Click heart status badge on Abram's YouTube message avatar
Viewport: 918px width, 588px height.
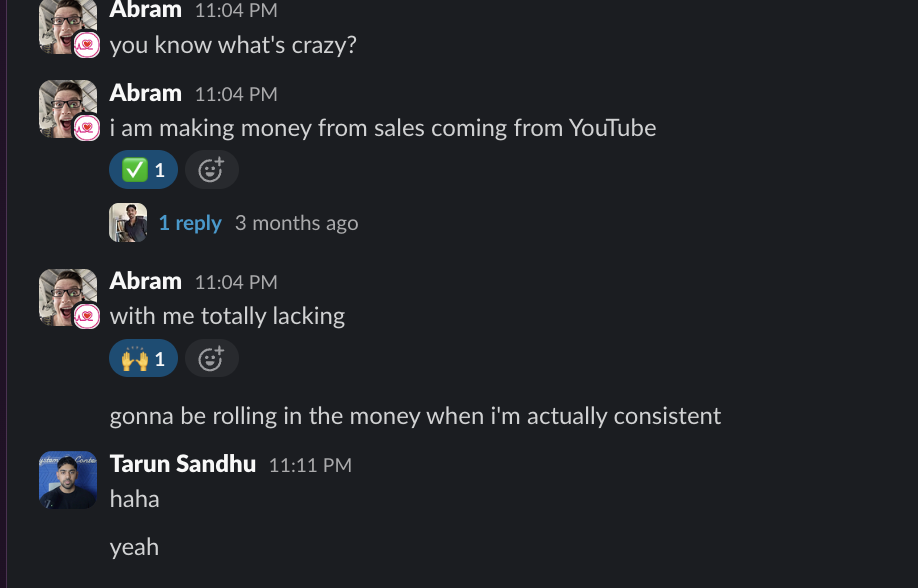(x=87, y=128)
